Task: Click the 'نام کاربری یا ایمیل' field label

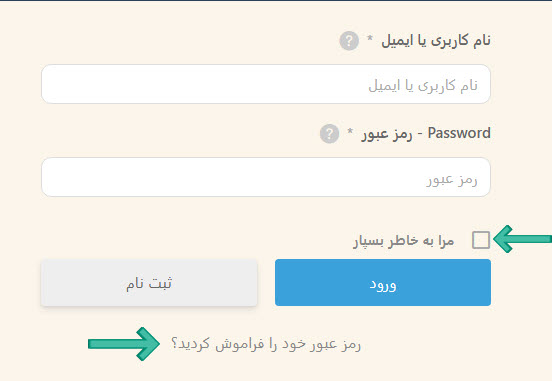Action: [x=436, y=41]
